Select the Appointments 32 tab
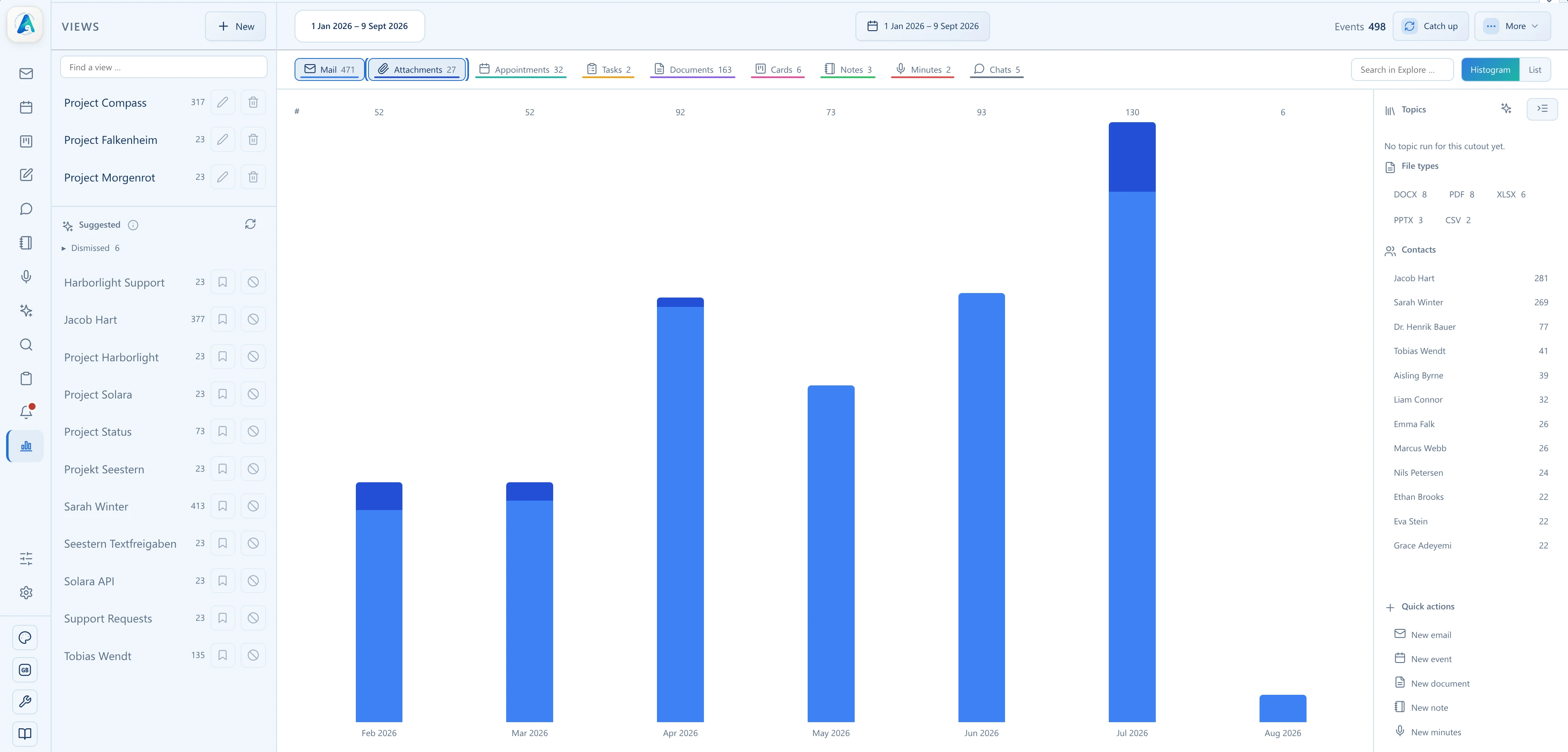The height and width of the screenshot is (752, 1568). coord(521,69)
